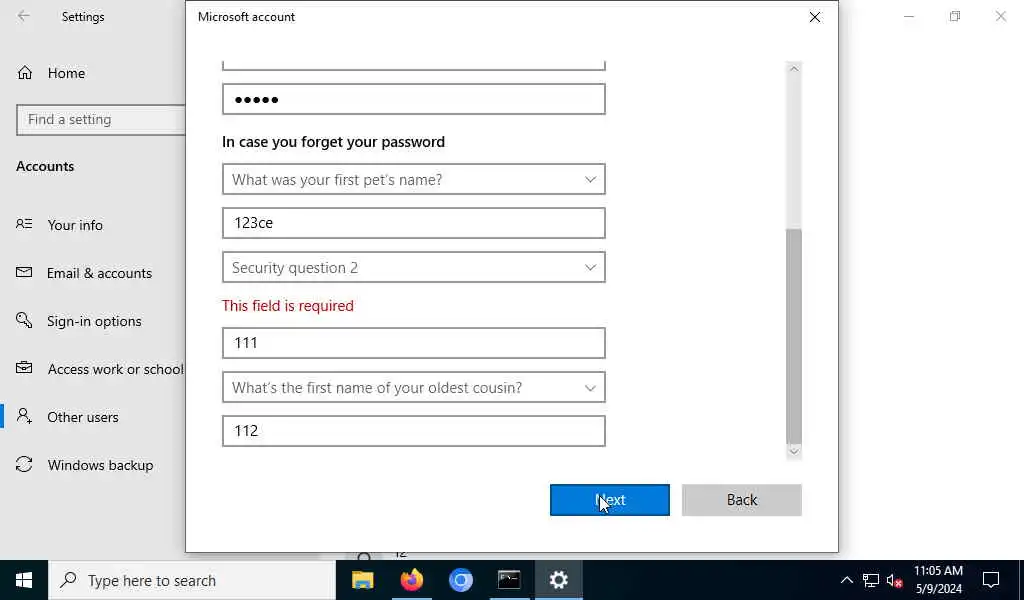
Task: Close the Microsoft account dialog
Action: coord(814,17)
